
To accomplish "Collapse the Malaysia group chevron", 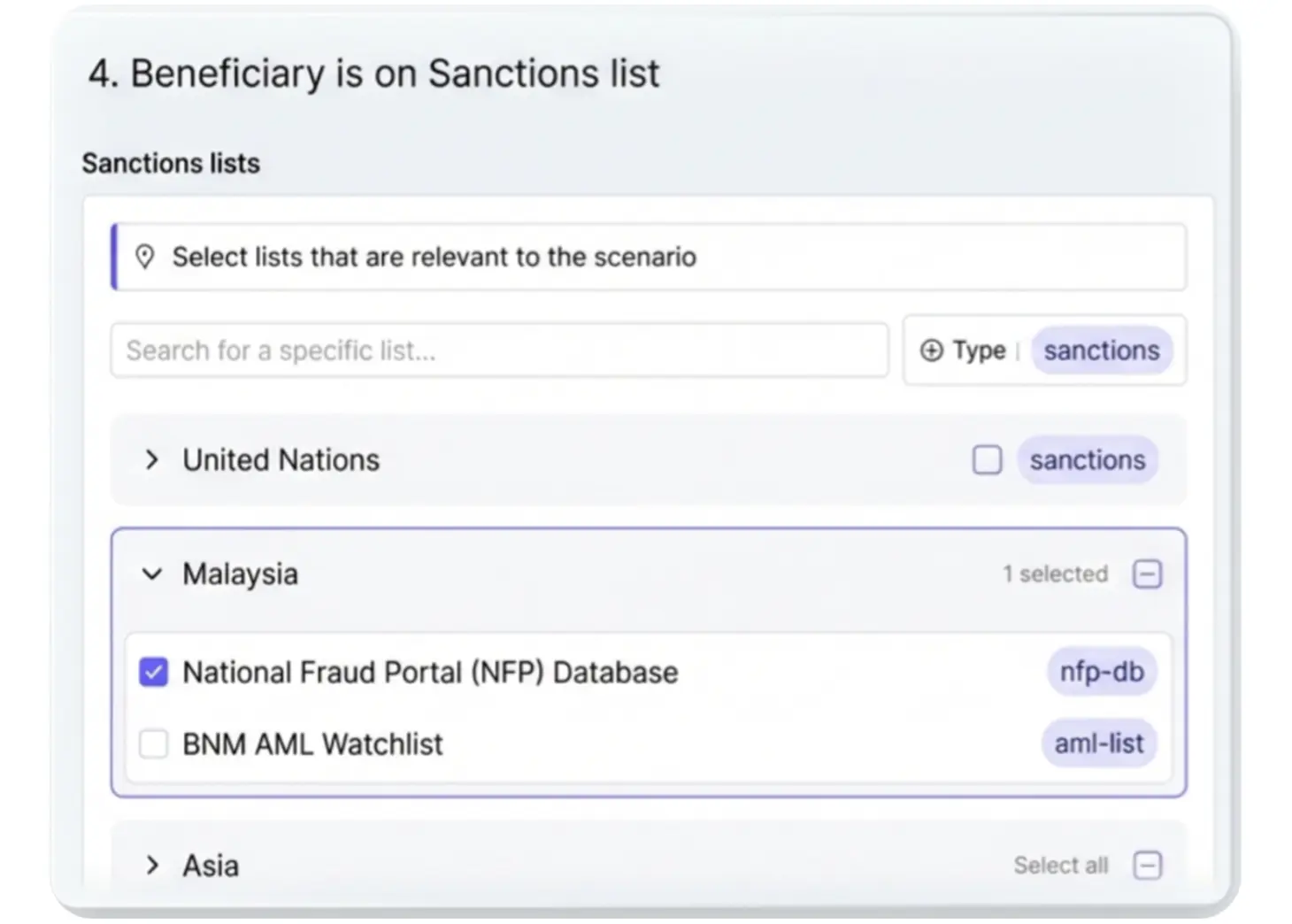I will pos(152,574).
